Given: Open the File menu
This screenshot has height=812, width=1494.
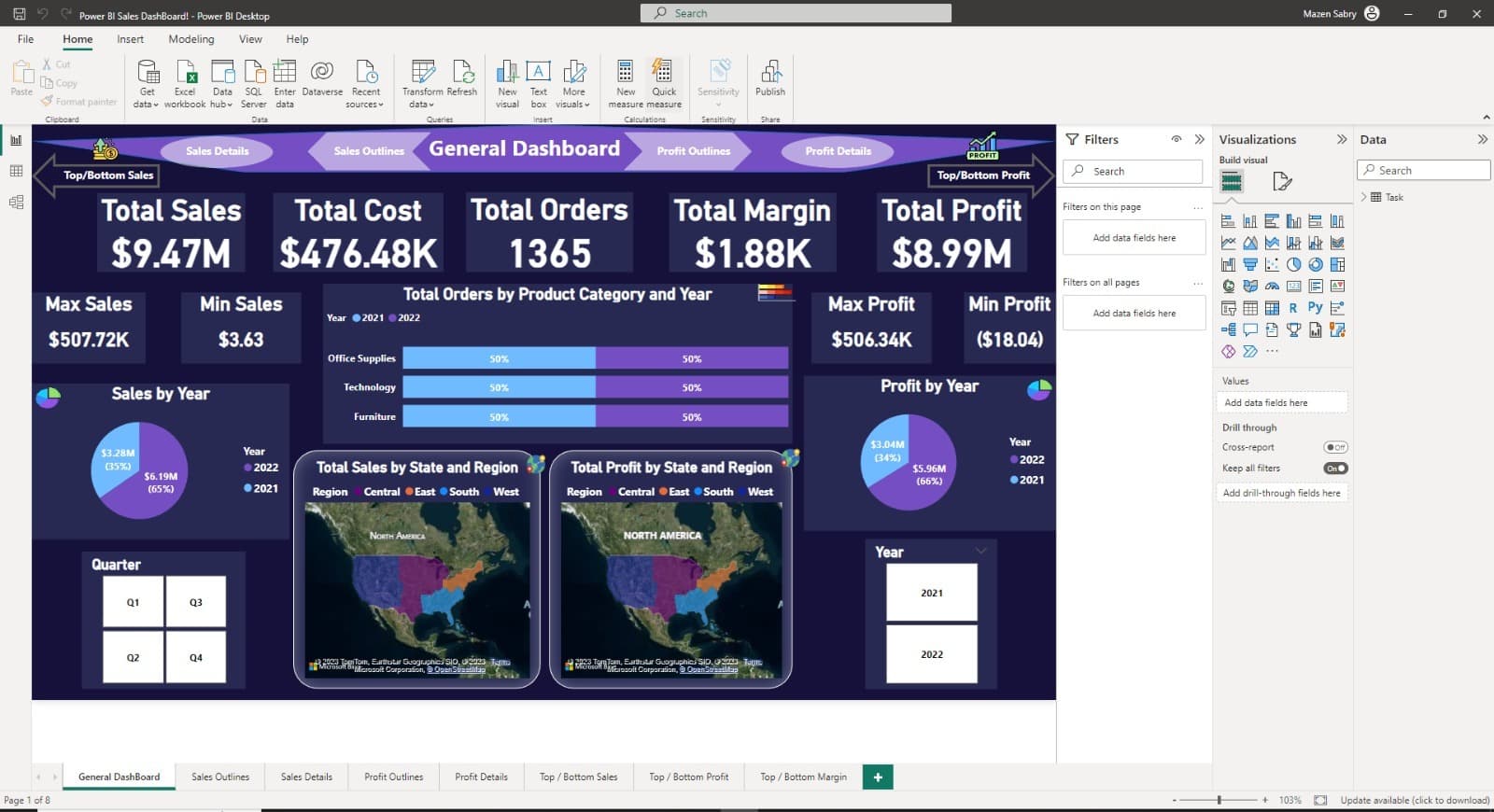Looking at the screenshot, I should [25, 39].
